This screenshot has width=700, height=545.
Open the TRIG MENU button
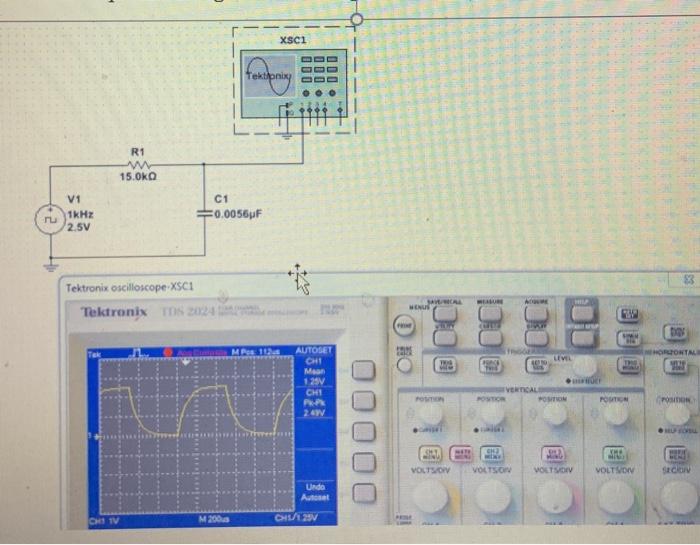coord(630,365)
